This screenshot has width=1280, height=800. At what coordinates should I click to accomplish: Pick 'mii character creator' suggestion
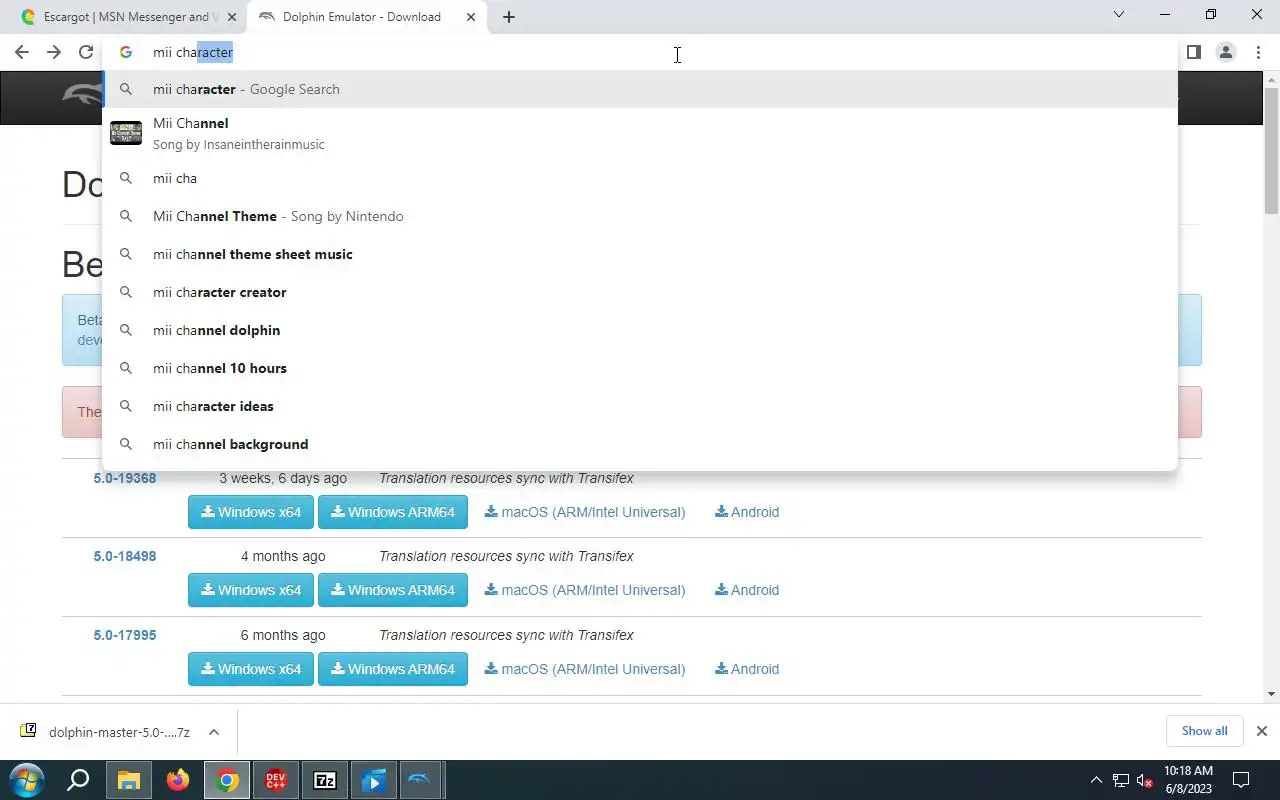pyautogui.click(x=640, y=292)
